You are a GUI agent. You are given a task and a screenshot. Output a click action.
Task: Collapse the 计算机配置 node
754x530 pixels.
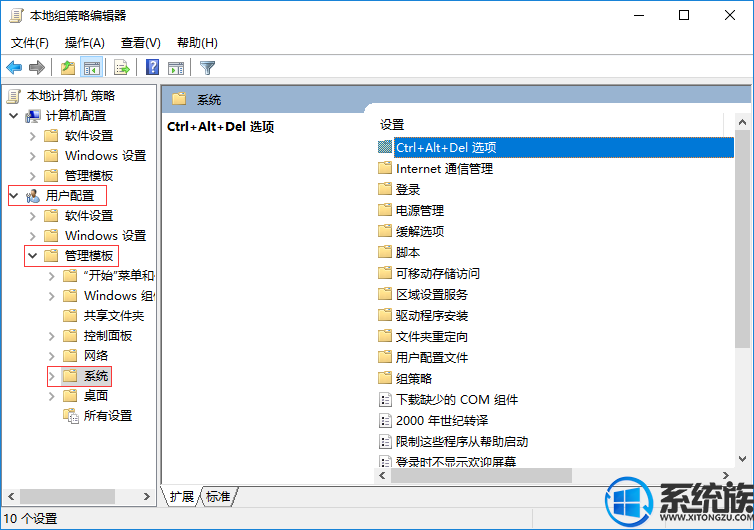(14, 115)
